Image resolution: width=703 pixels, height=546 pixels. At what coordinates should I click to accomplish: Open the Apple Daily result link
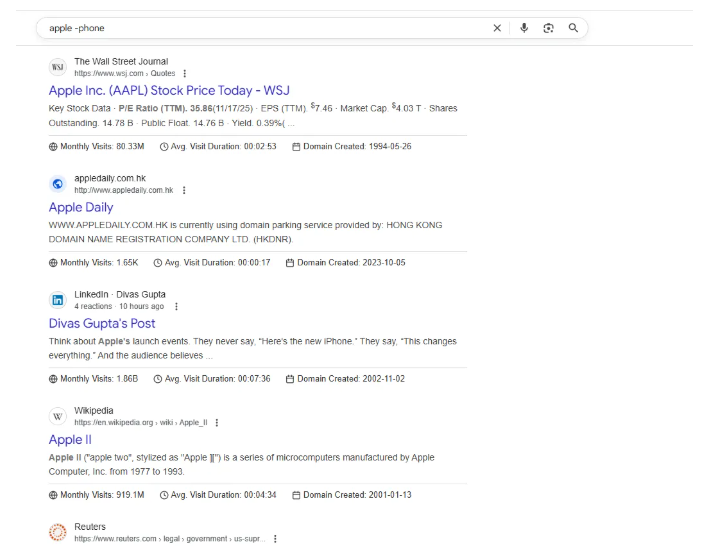81,207
